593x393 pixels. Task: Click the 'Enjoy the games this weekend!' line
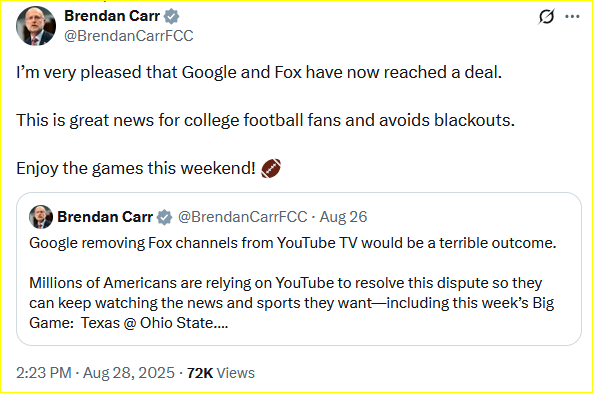pos(136,168)
